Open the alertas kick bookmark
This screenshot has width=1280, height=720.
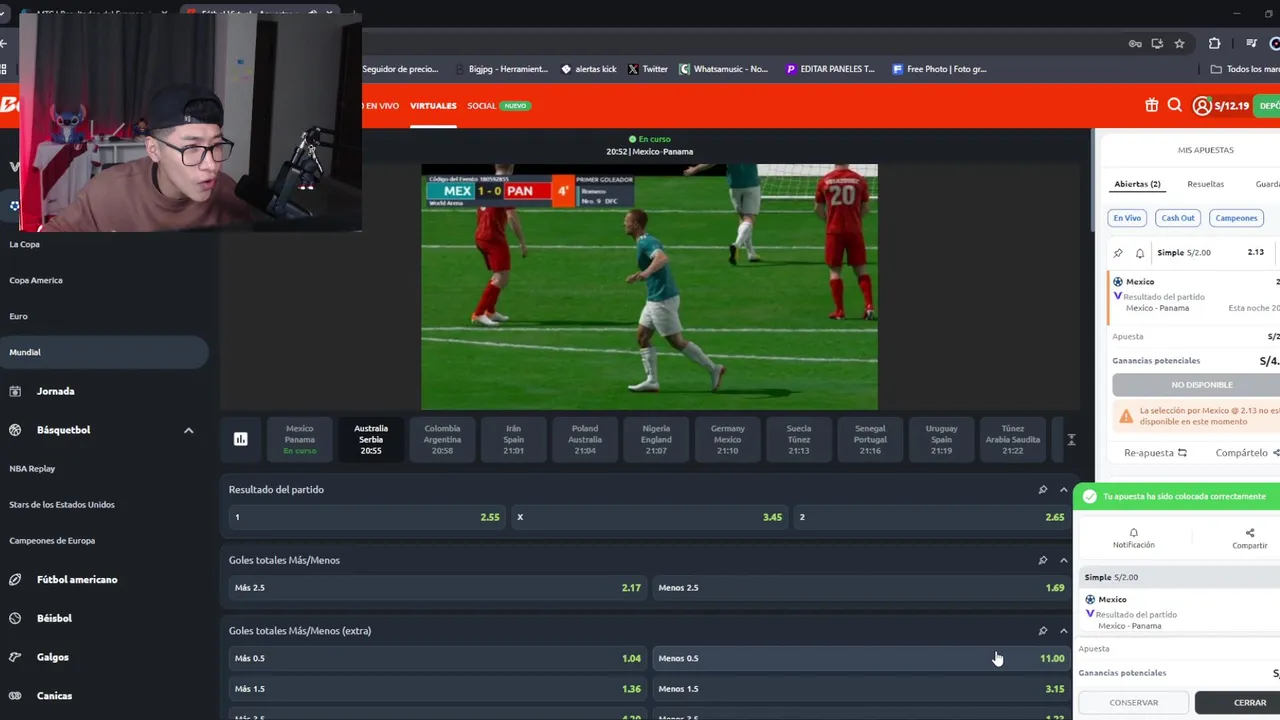588,69
